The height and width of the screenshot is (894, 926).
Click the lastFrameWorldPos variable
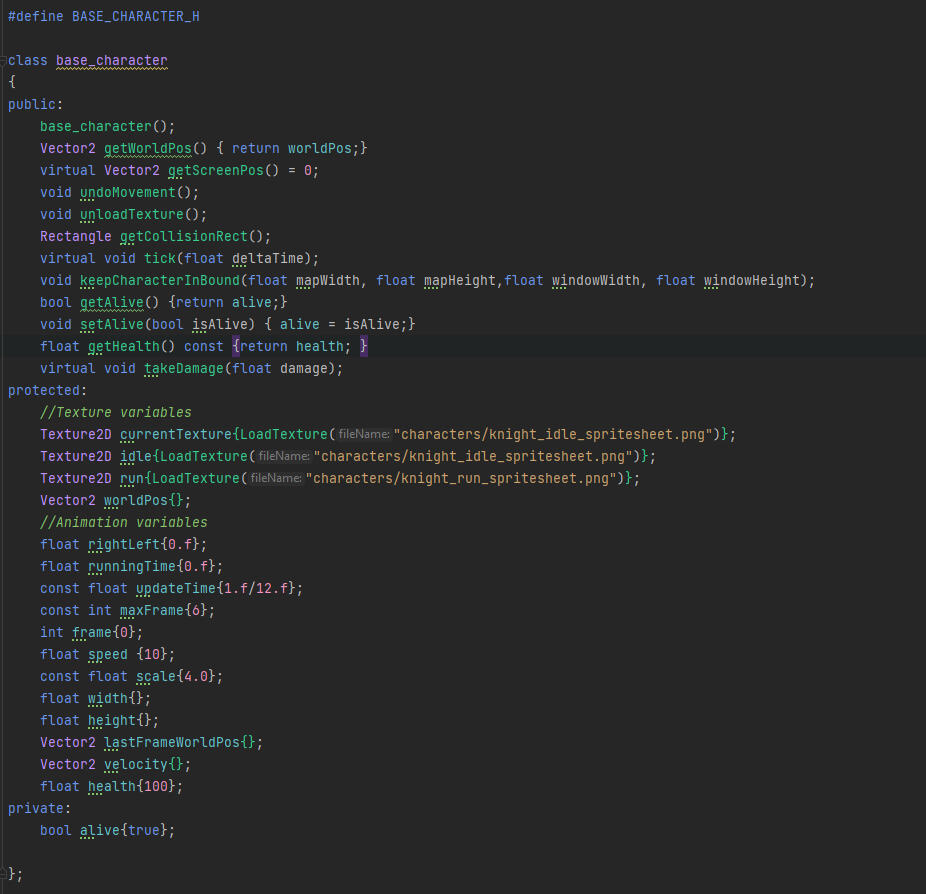[x=171, y=742]
